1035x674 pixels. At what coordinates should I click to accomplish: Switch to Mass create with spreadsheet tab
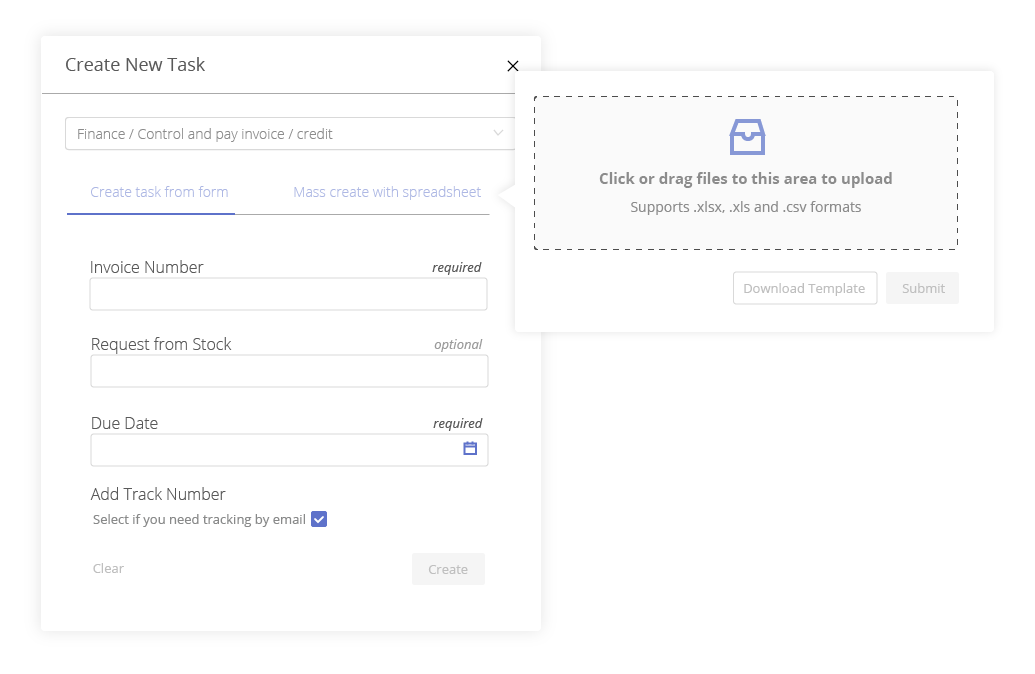[x=387, y=191]
